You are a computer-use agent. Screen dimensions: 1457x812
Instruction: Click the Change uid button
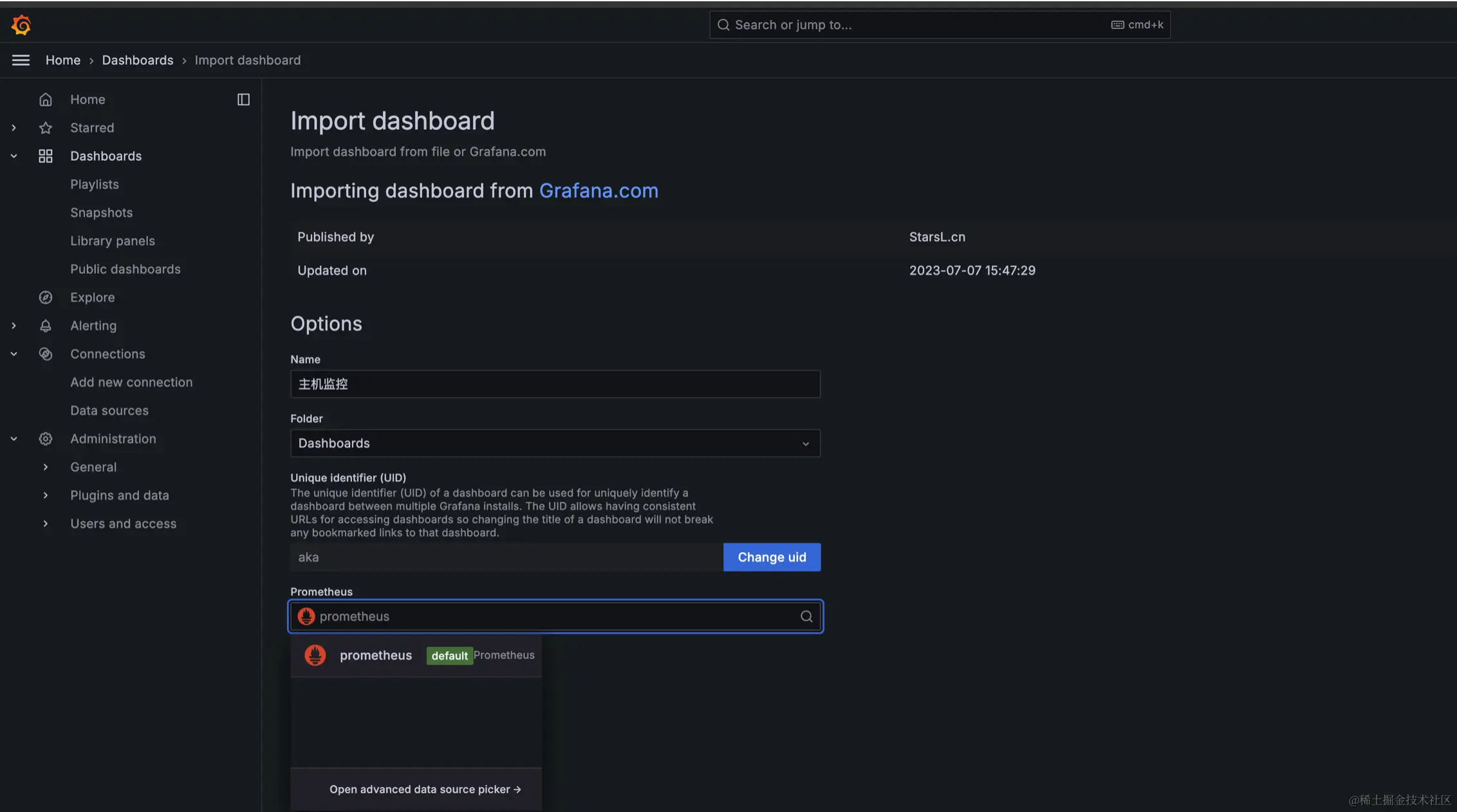[772, 557]
